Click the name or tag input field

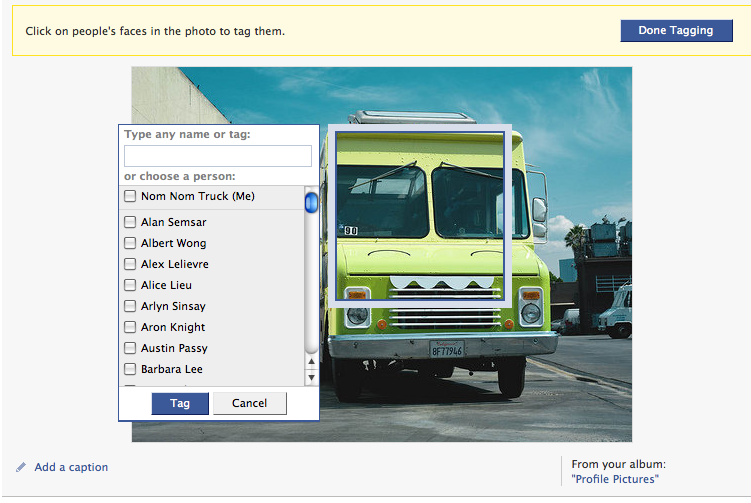(x=218, y=156)
